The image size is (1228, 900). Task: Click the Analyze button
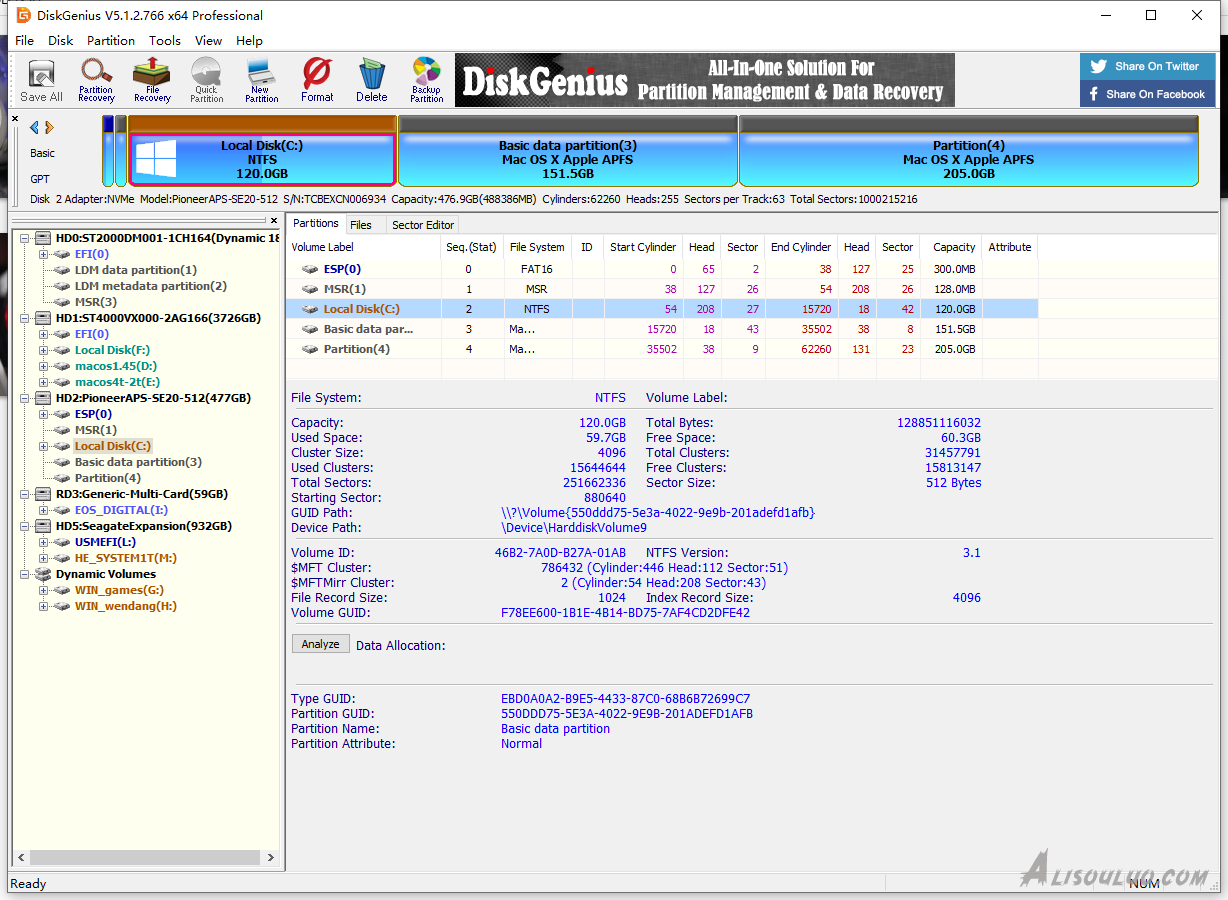321,644
